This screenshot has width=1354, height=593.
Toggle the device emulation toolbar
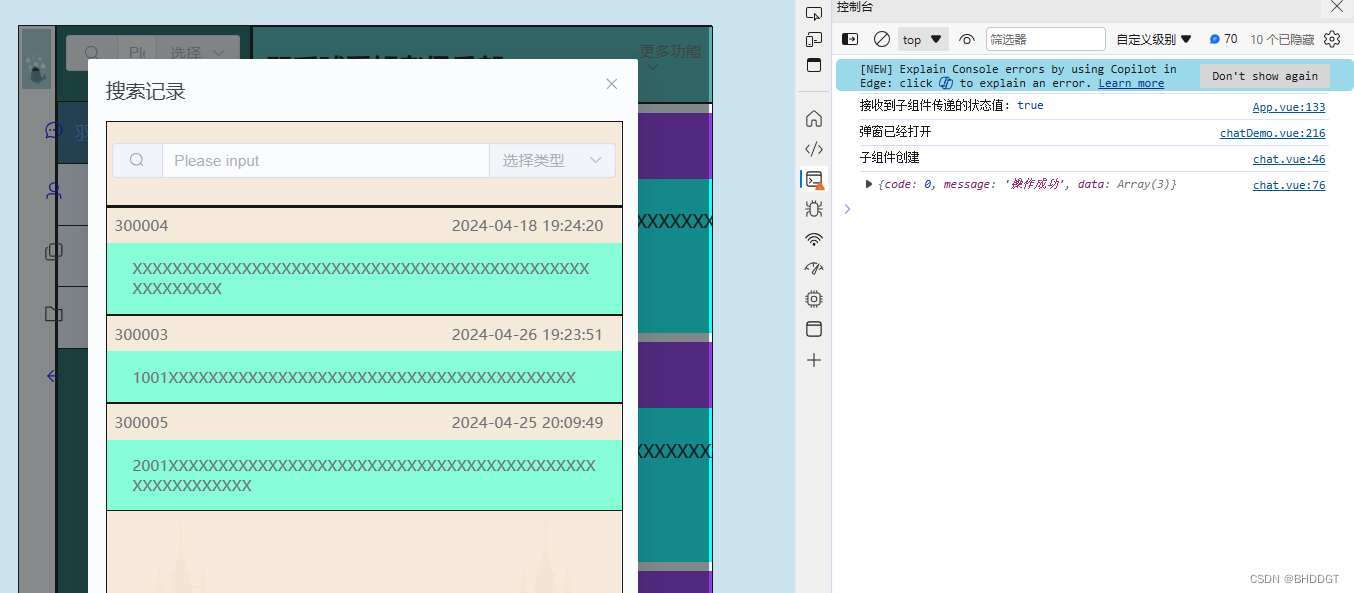click(813, 40)
